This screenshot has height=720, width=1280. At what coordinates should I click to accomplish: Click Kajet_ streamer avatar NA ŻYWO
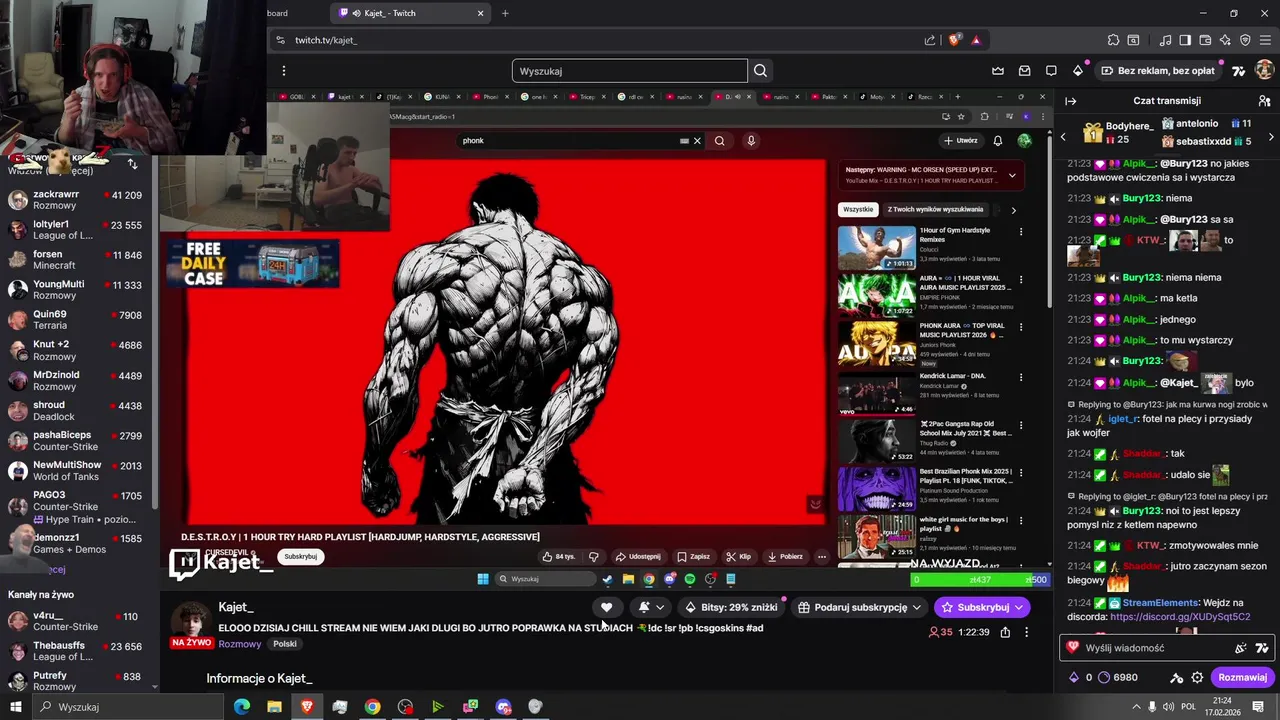(x=191, y=626)
